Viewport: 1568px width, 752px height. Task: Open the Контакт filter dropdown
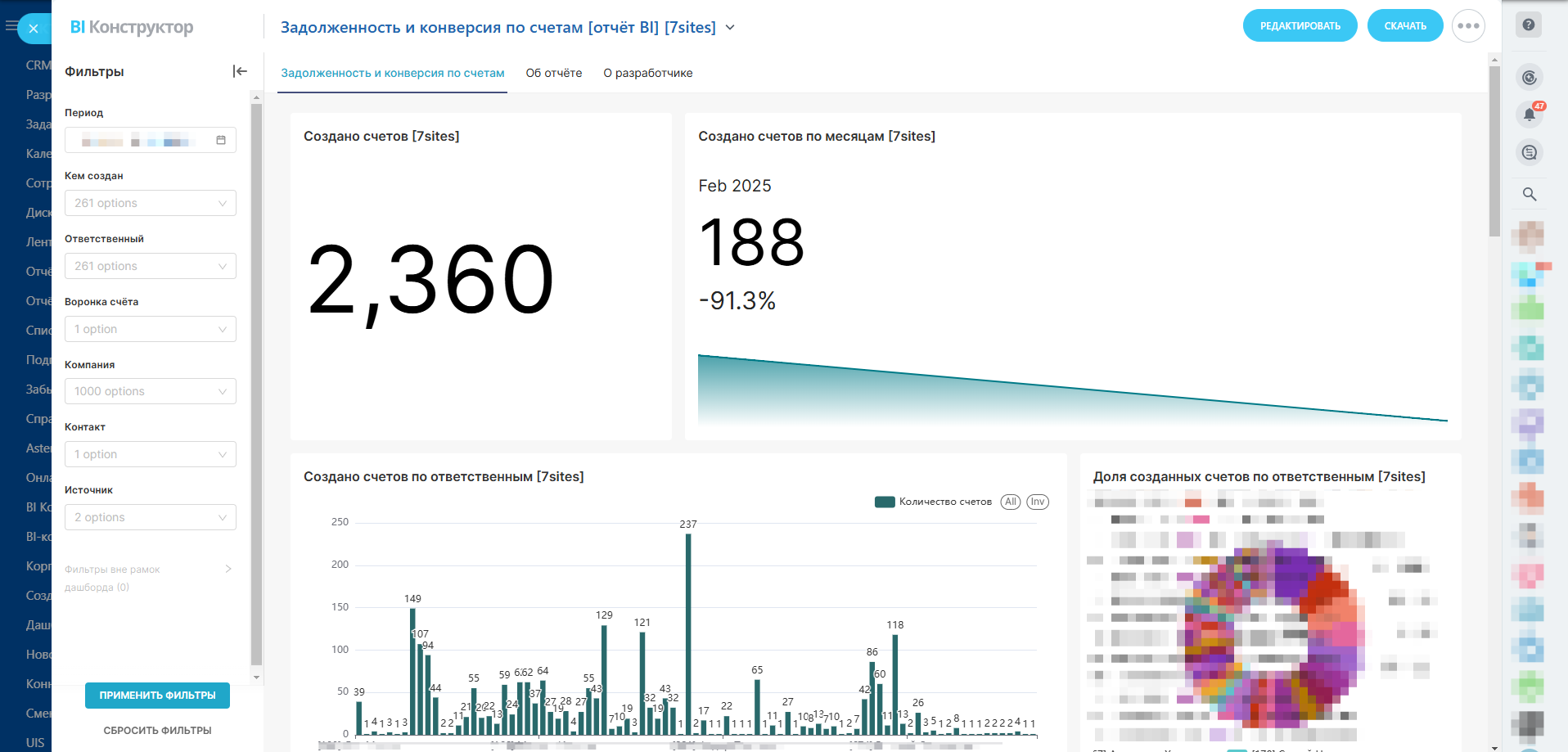(151, 454)
